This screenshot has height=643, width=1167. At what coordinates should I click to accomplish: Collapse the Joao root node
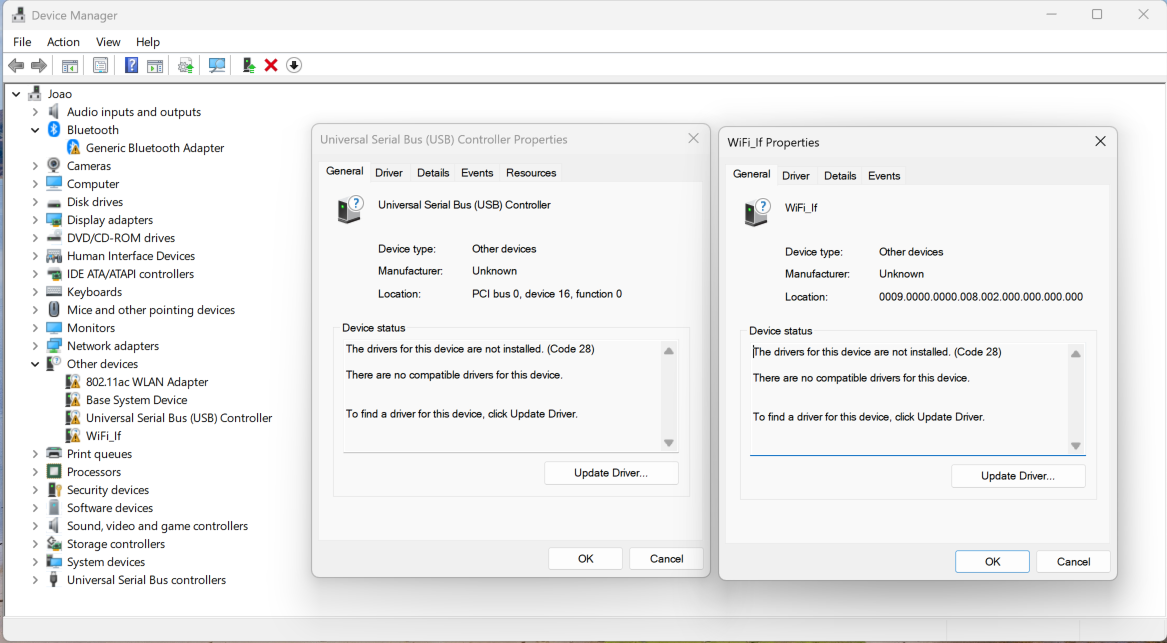tap(16, 94)
